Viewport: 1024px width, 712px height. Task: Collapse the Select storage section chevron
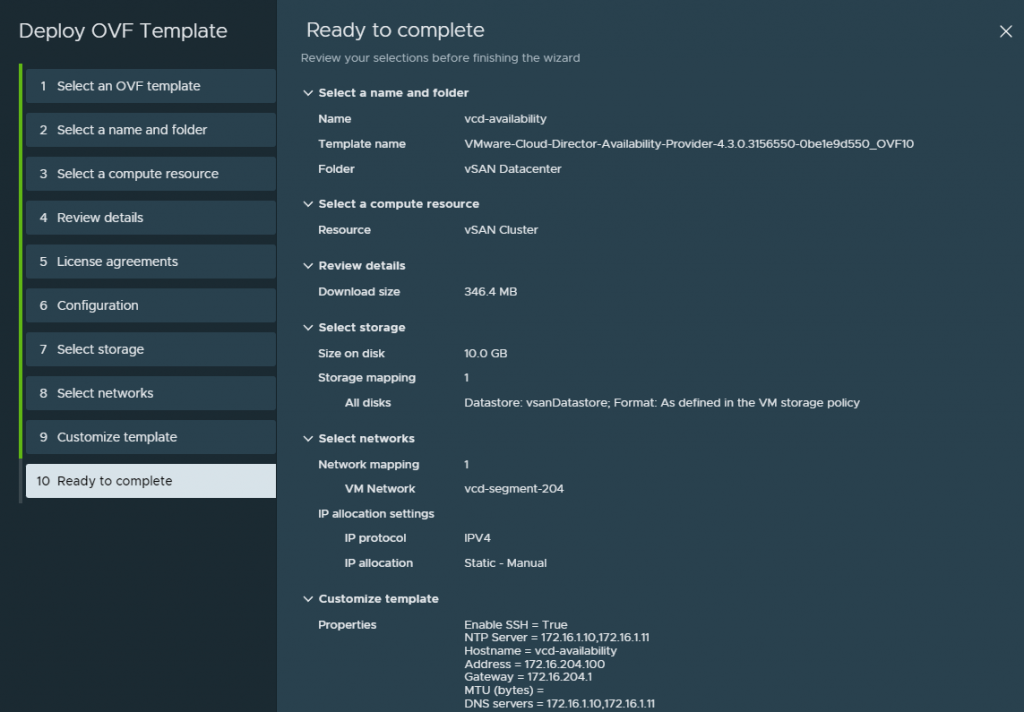(308, 327)
